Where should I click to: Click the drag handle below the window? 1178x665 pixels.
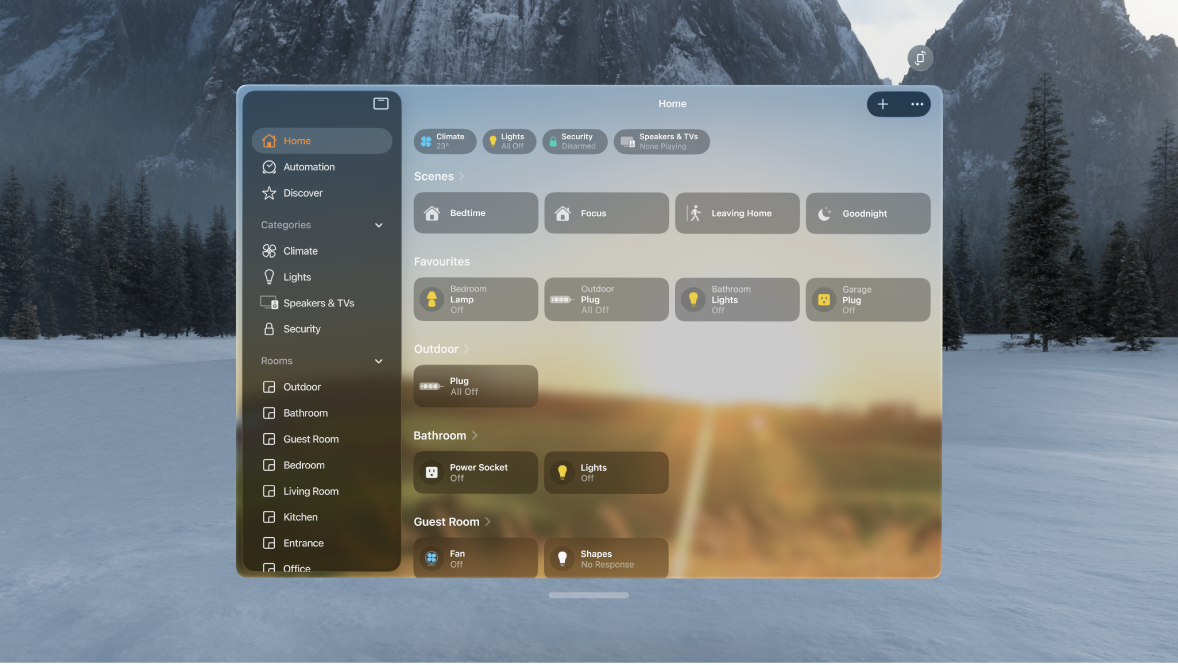[588, 594]
